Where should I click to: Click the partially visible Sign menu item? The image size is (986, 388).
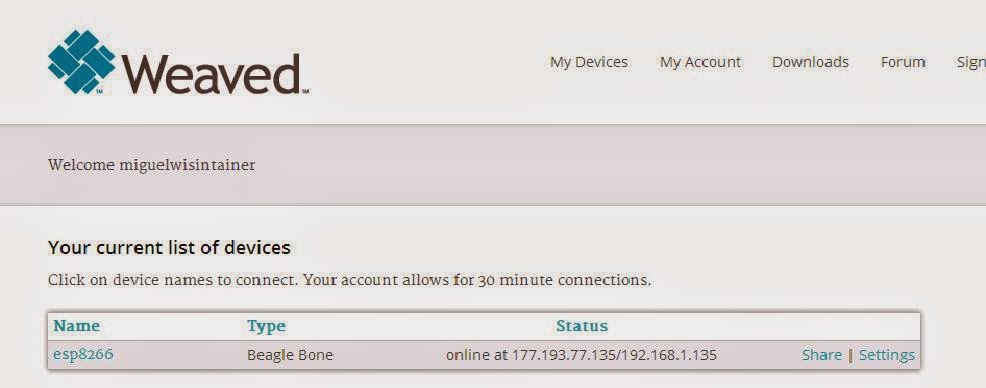tap(971, 63)
